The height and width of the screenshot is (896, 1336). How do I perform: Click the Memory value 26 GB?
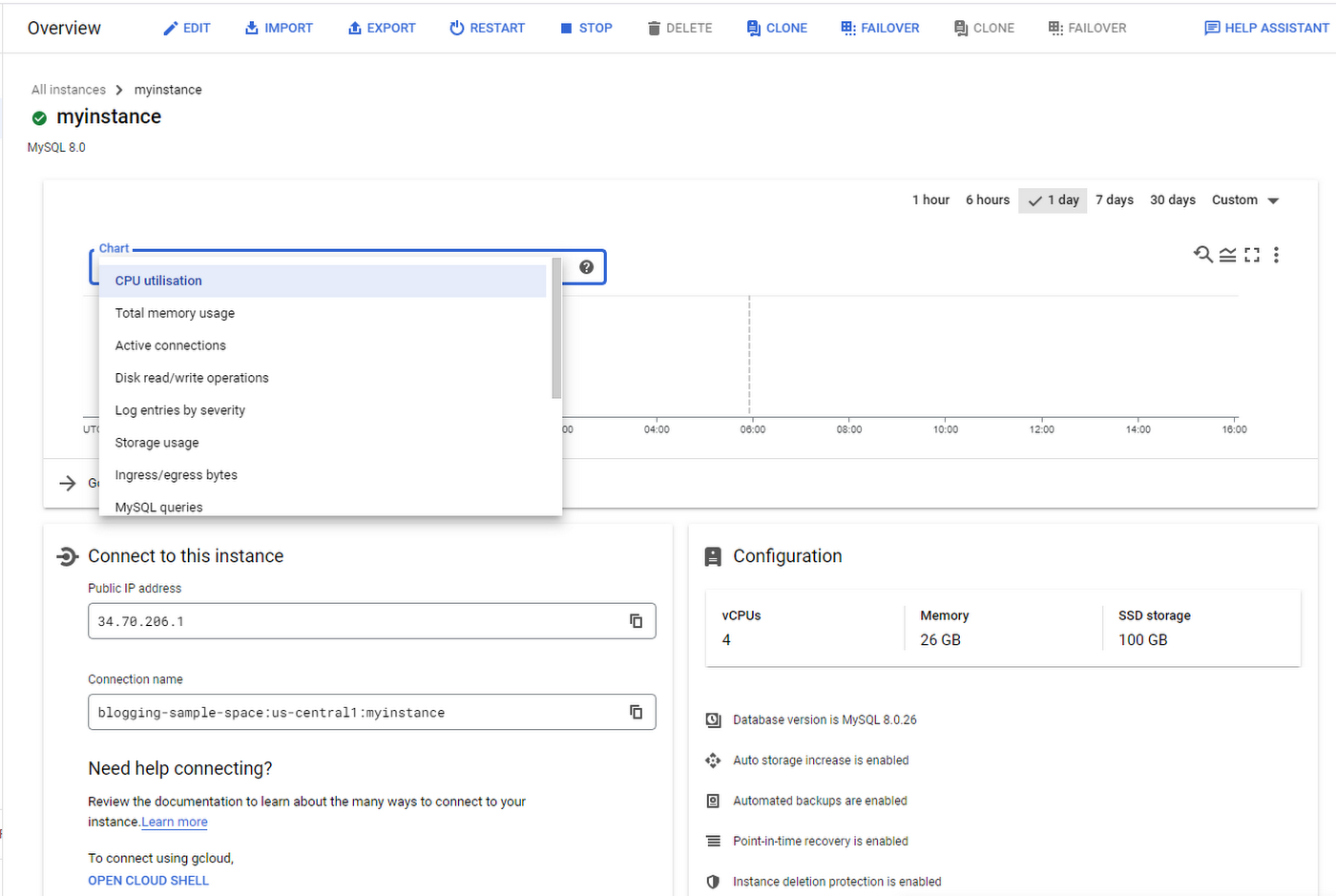(x=940, y=640)
